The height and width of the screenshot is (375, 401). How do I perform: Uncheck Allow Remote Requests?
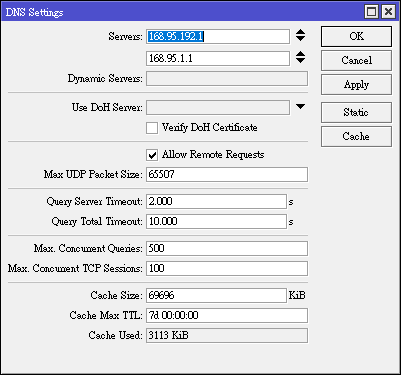coord(152,155)
